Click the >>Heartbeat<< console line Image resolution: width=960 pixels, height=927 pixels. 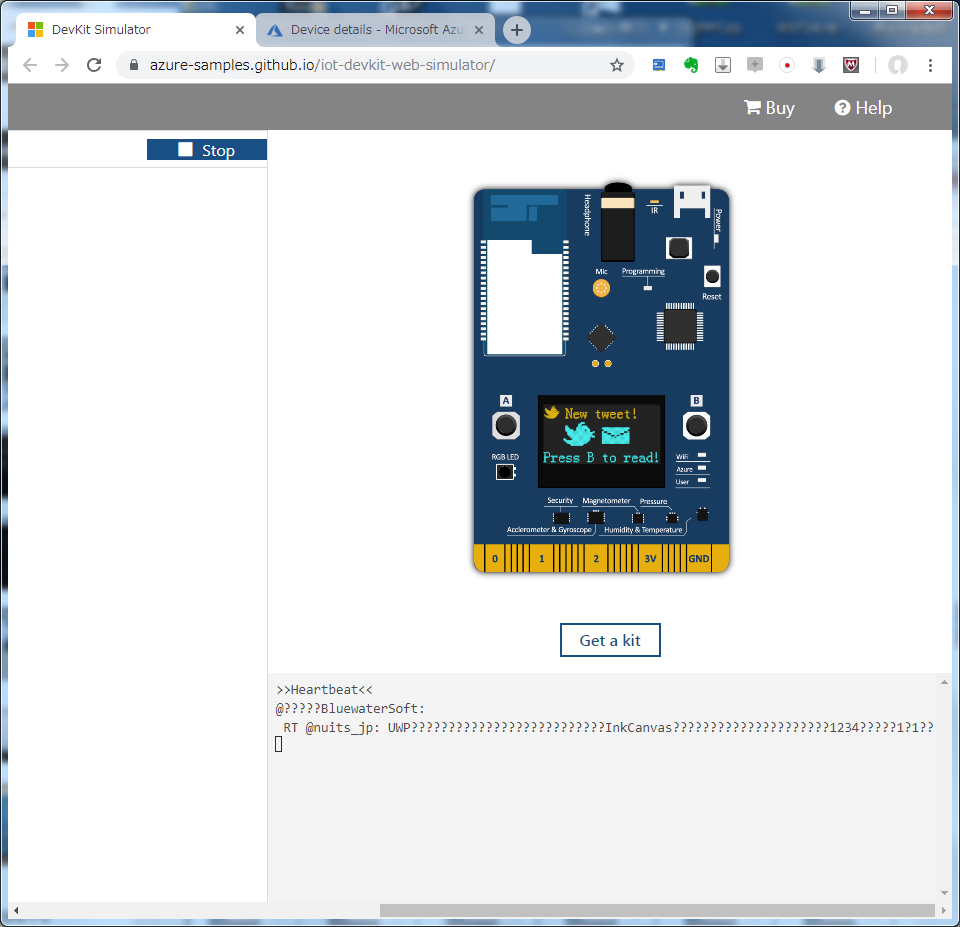click(x=324, y=689)
